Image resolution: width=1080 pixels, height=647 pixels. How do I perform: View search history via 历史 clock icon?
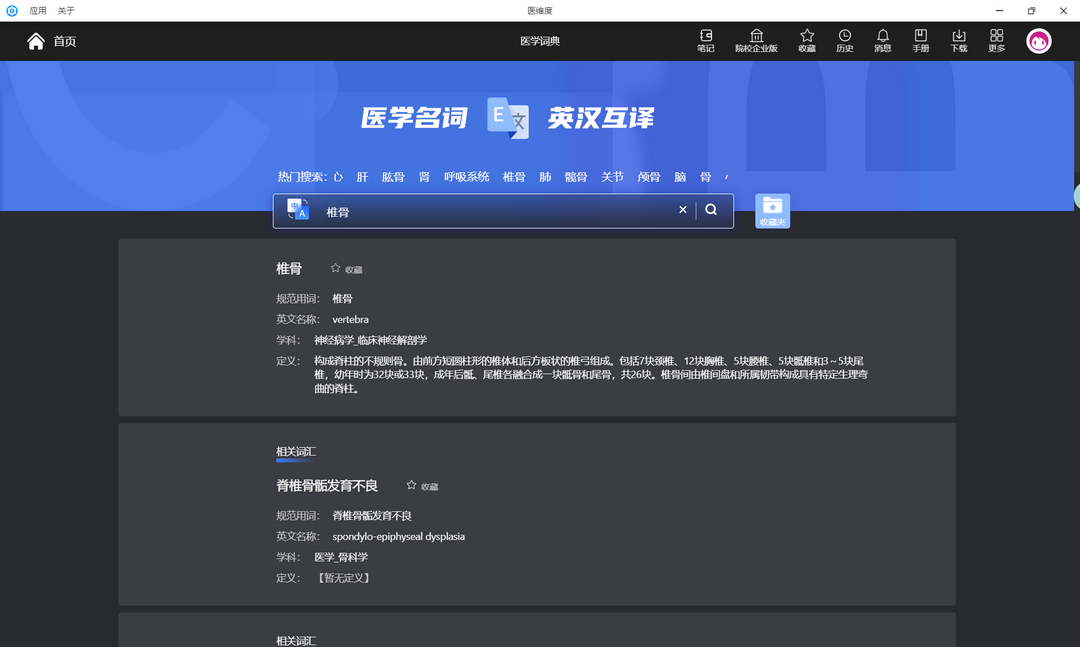click(x=844, y=41)
